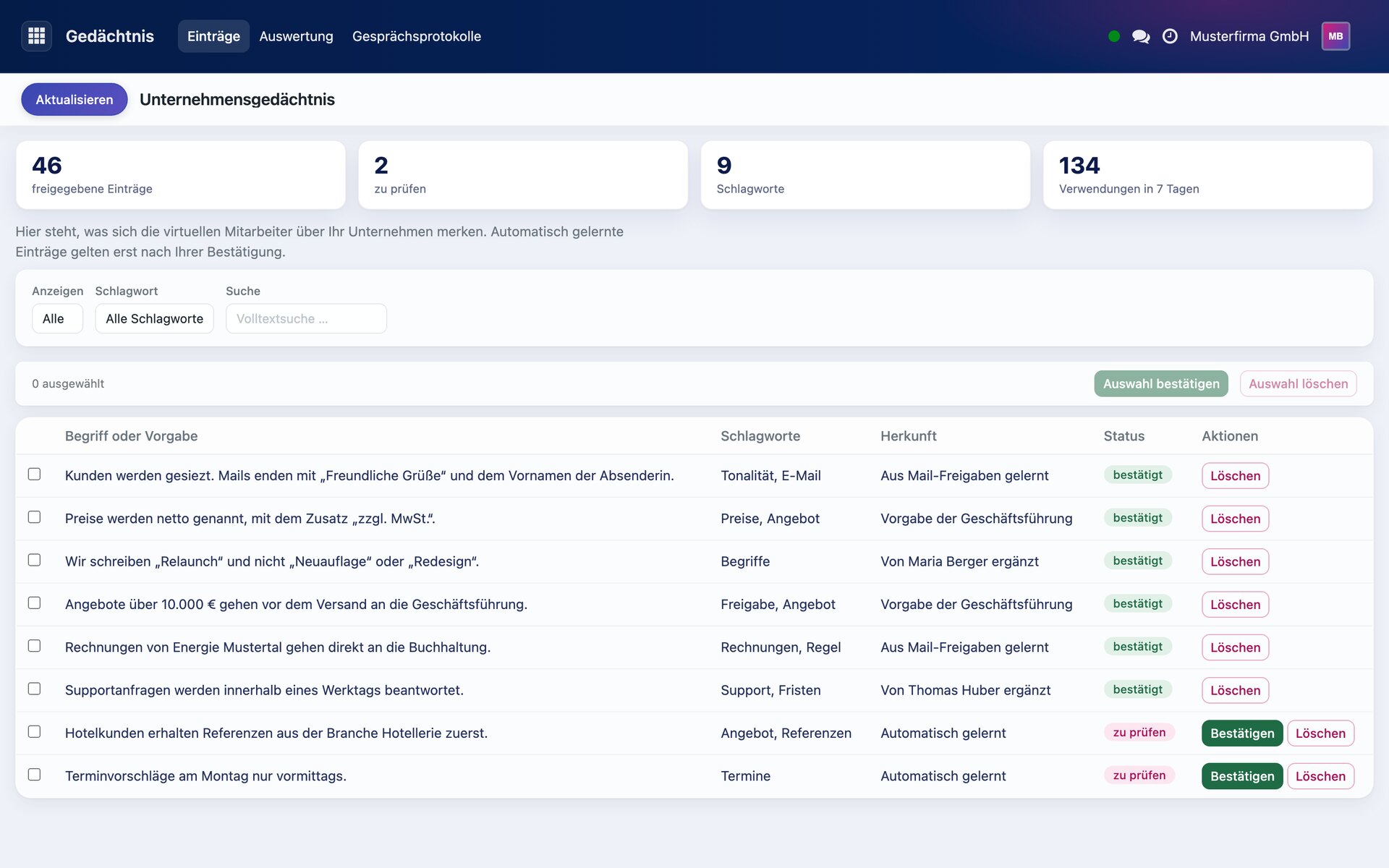Delete the Supportanfragen entry
This screenshot has width=1389, height=868.
coord(1235,690)
